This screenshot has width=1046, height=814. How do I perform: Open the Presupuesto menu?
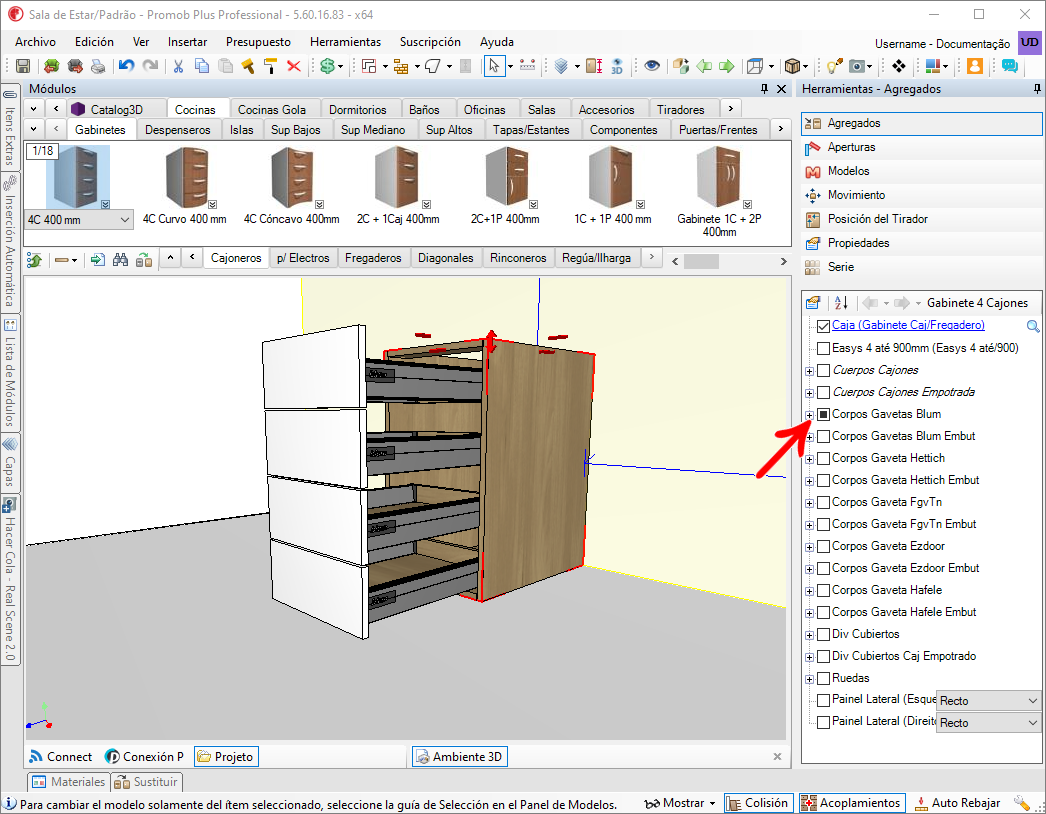point(258,41)
